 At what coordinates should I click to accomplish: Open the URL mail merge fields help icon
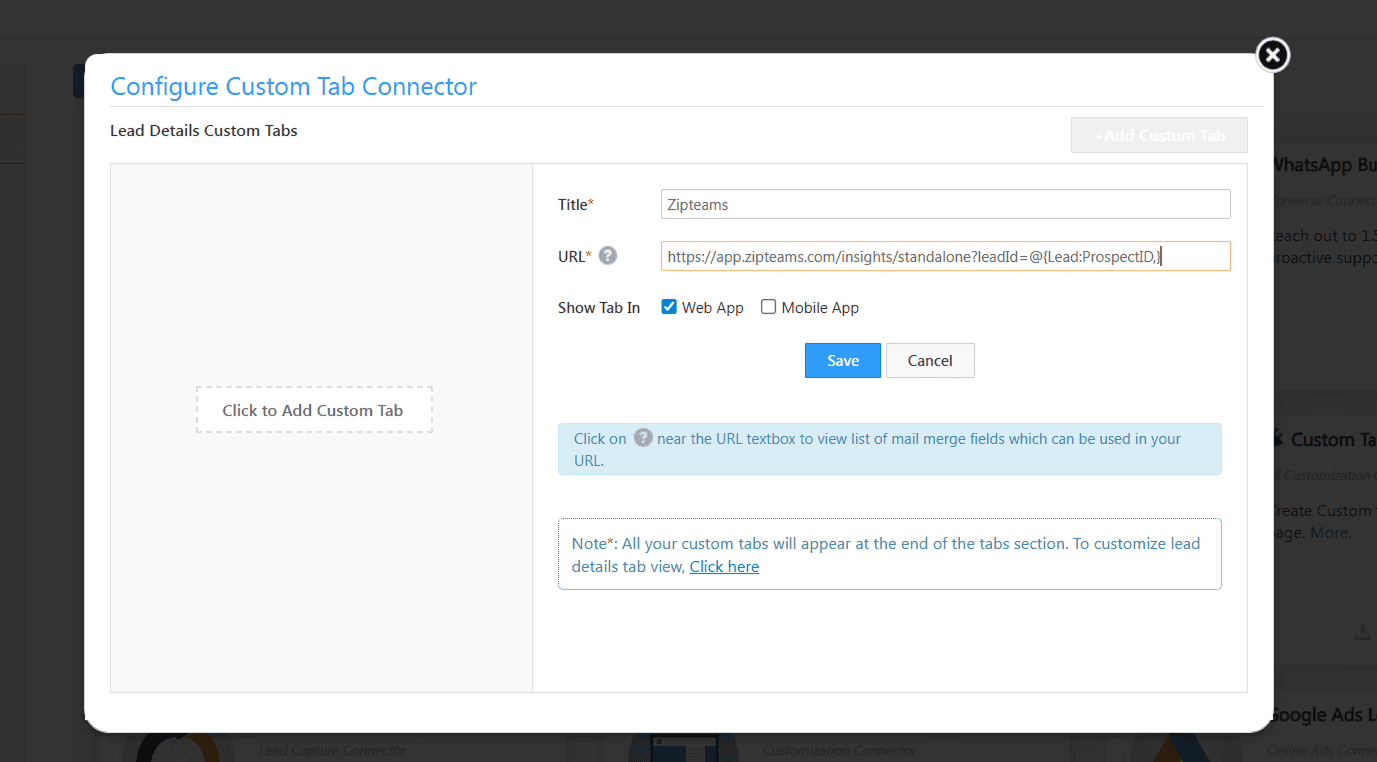pyautogui.click(x=608, y=255)
